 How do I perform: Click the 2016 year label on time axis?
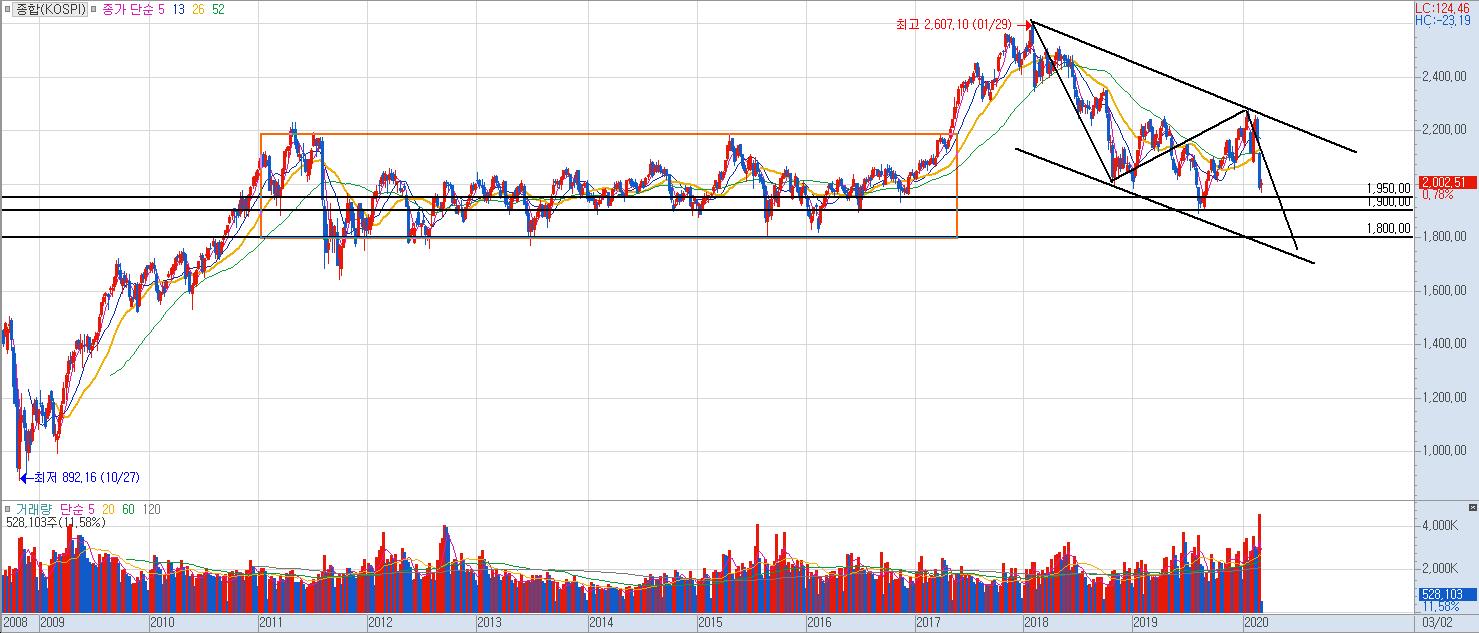819,623
